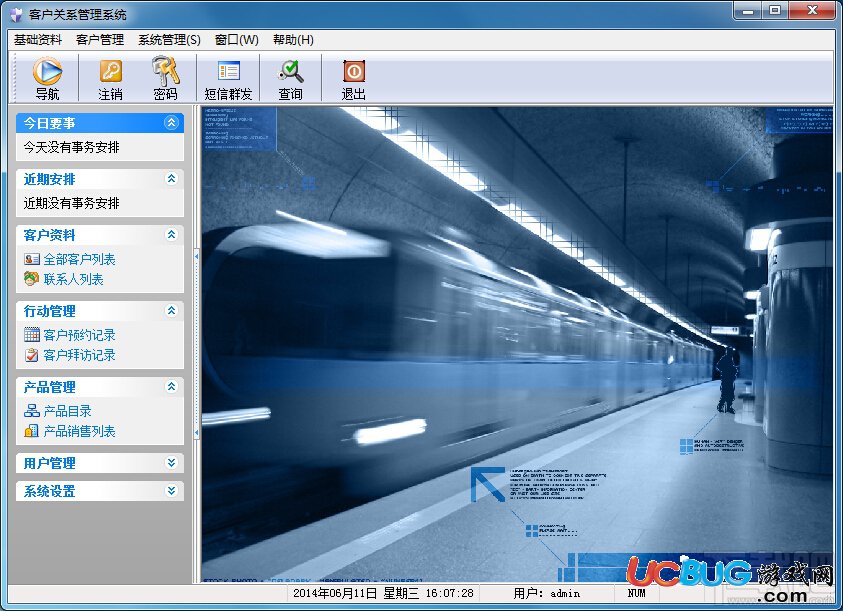Open the 客户管理 menu

coord(100,40)
